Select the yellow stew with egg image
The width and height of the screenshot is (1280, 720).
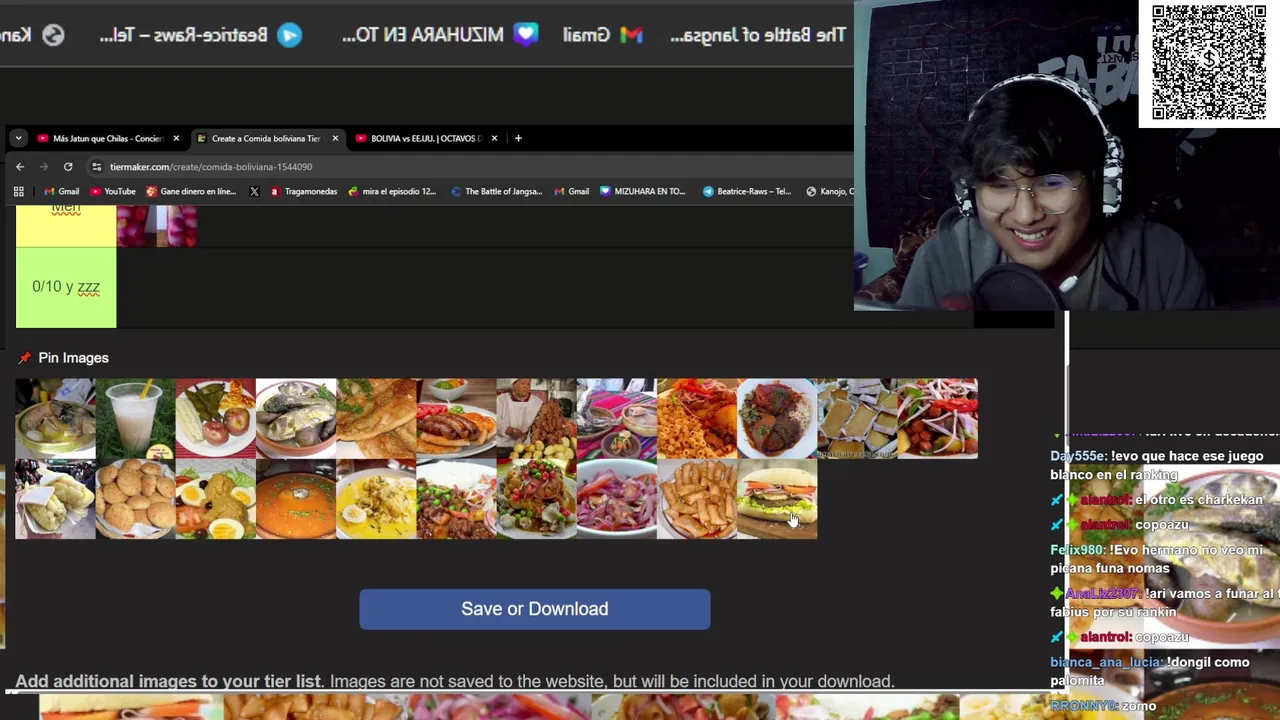[376, 499]
